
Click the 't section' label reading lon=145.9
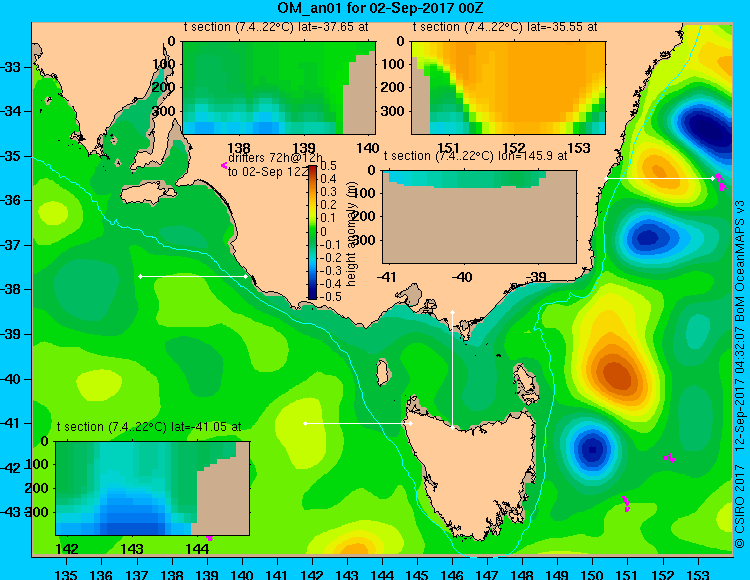coord(475,156)
